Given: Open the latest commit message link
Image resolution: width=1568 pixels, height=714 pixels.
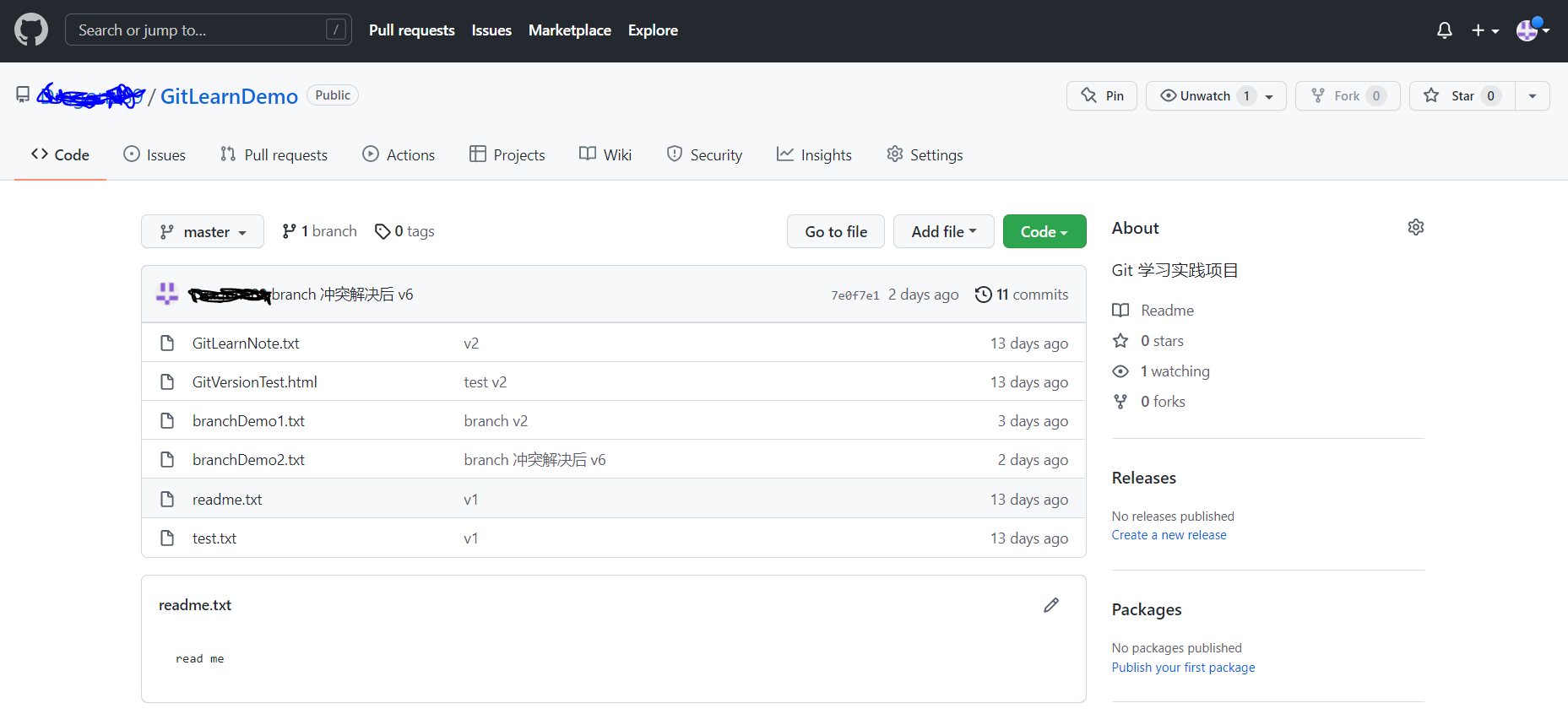Looking at the screenshot, I should (x=342, y=295).
